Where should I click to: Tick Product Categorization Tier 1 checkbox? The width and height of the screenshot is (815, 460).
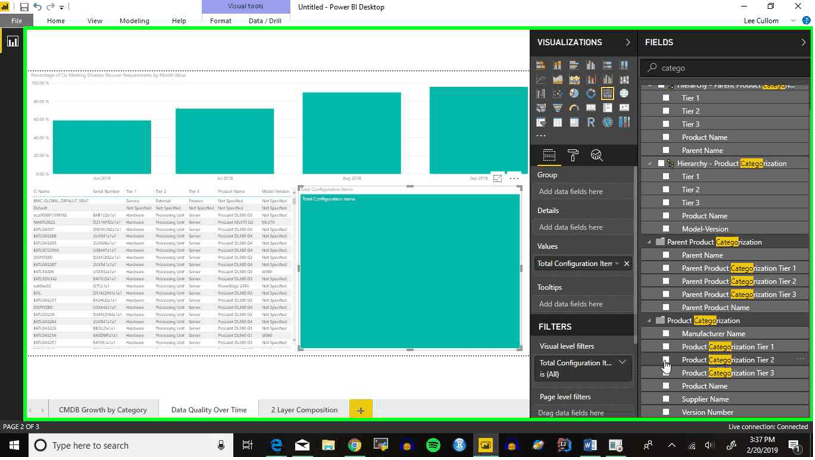click(666, 346)
